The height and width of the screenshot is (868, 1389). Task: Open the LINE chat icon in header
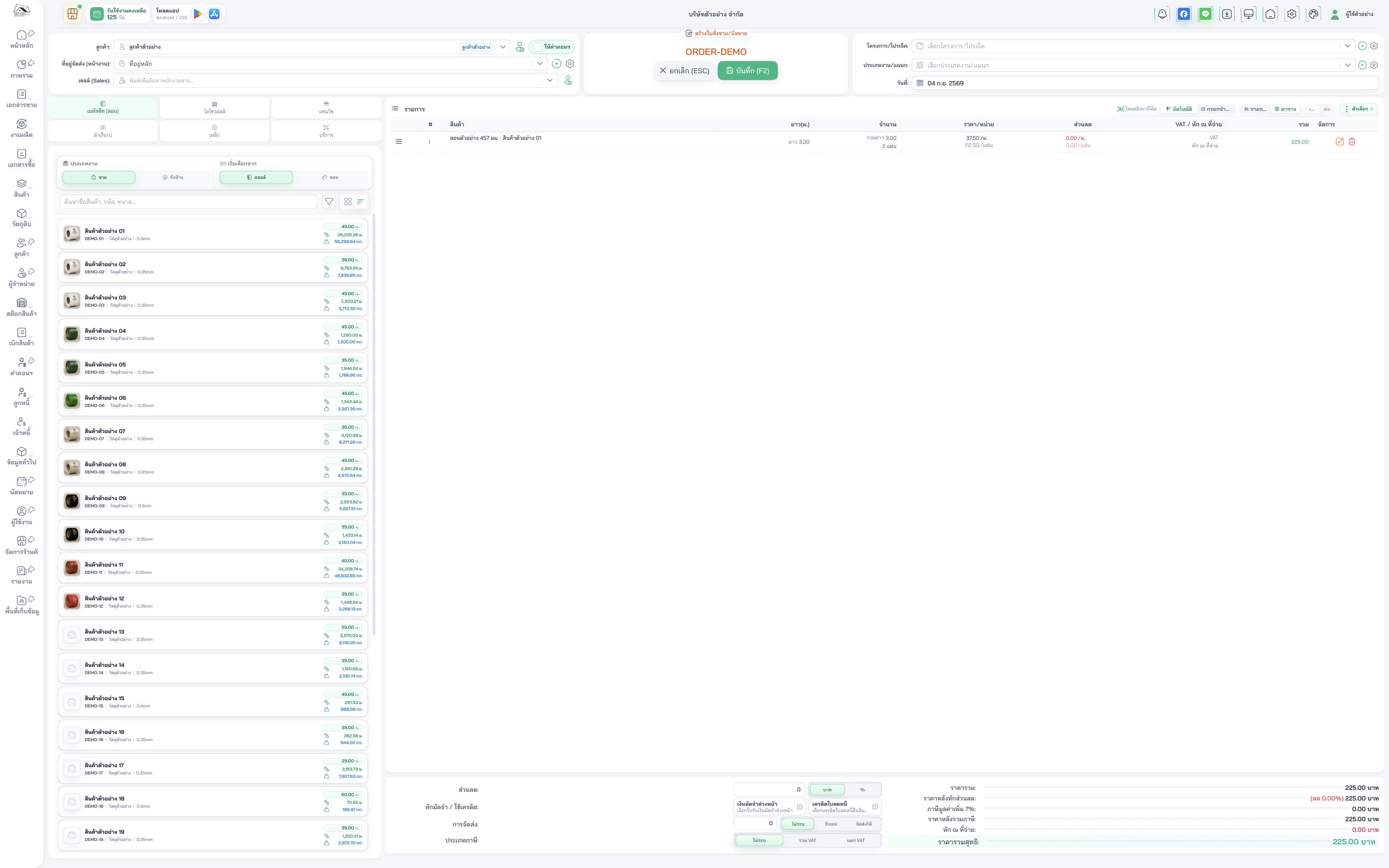tap(1205, 14)
